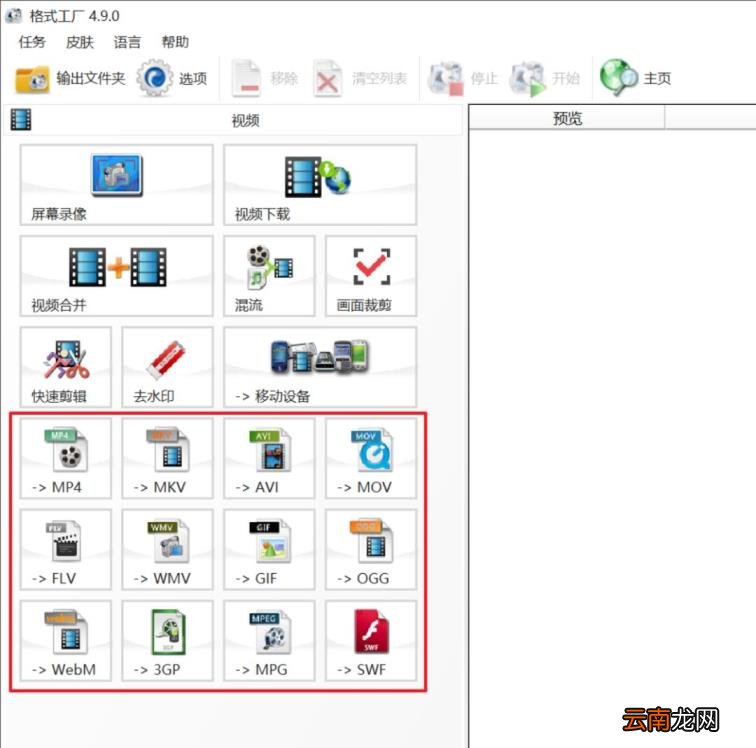The width and height of the screenshot is (756, 748).
Task: Open the 视频下载 video download tool
Action: (320, 185)
